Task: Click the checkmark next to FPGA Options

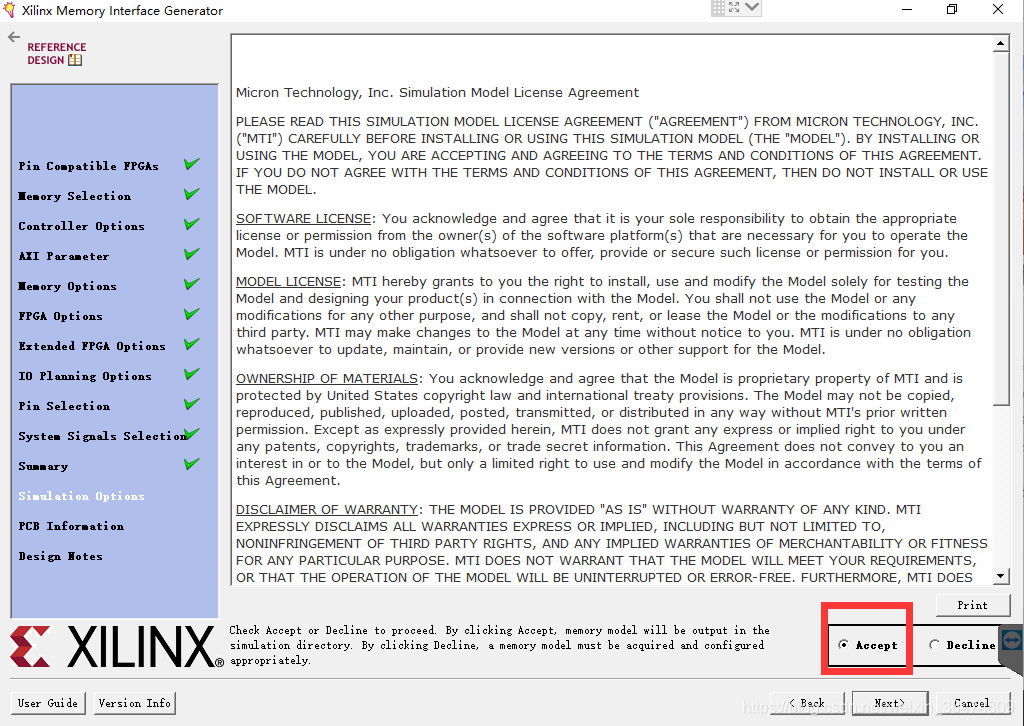Action: [191, 314]
